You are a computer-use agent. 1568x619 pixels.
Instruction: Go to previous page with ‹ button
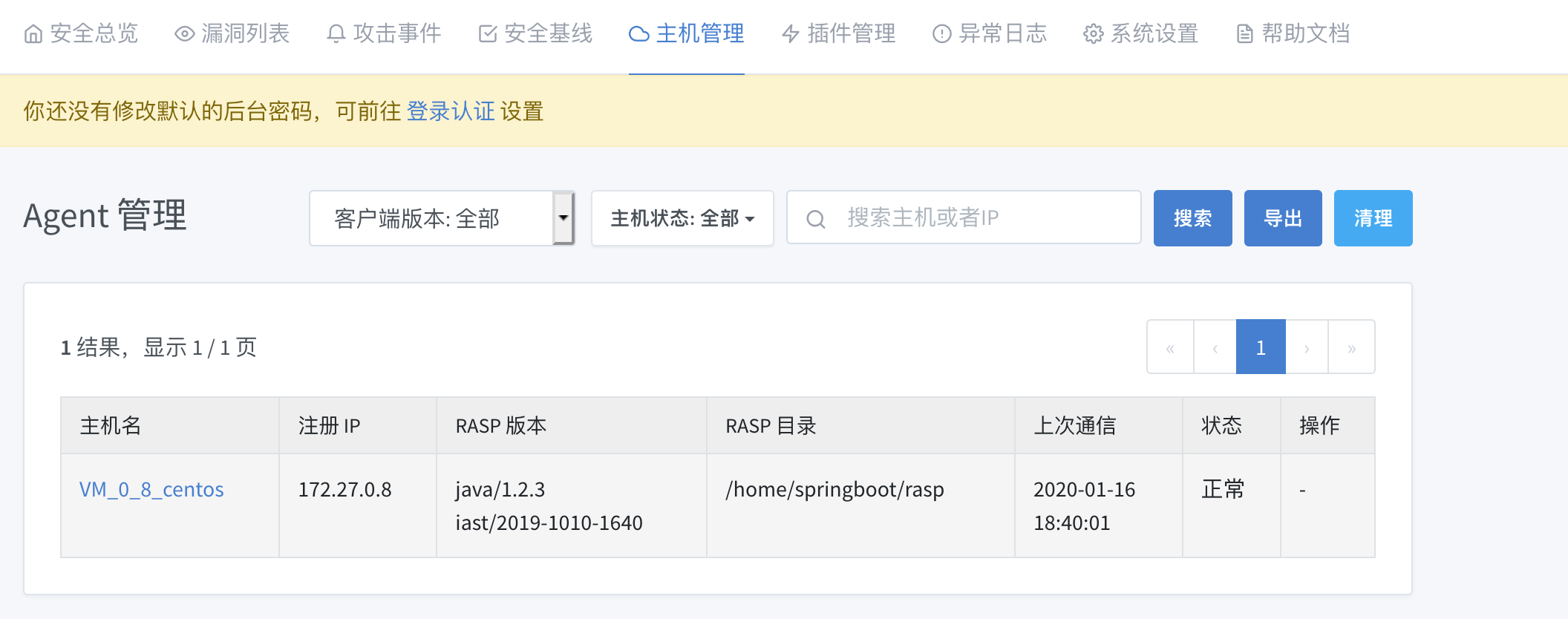tap(1215, 347)
